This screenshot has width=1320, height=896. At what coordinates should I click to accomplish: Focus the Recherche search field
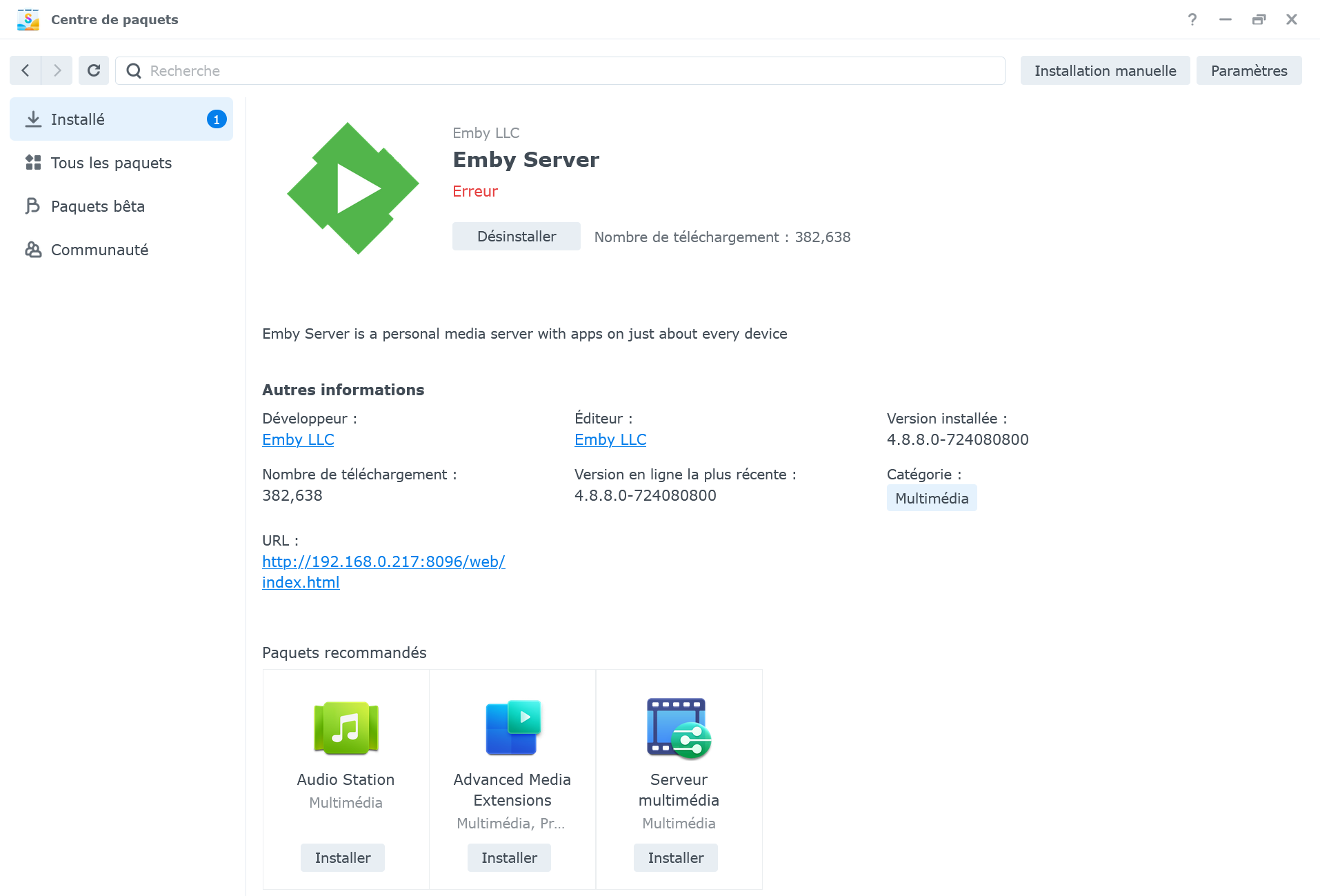coord(560,70)
